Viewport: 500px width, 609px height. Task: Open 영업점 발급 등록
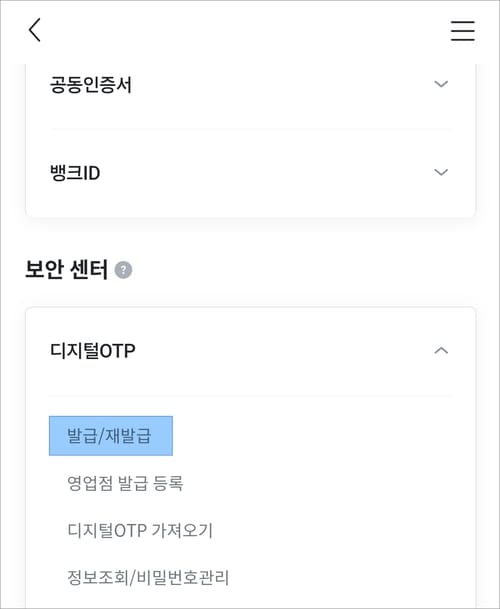coord(125,483)
